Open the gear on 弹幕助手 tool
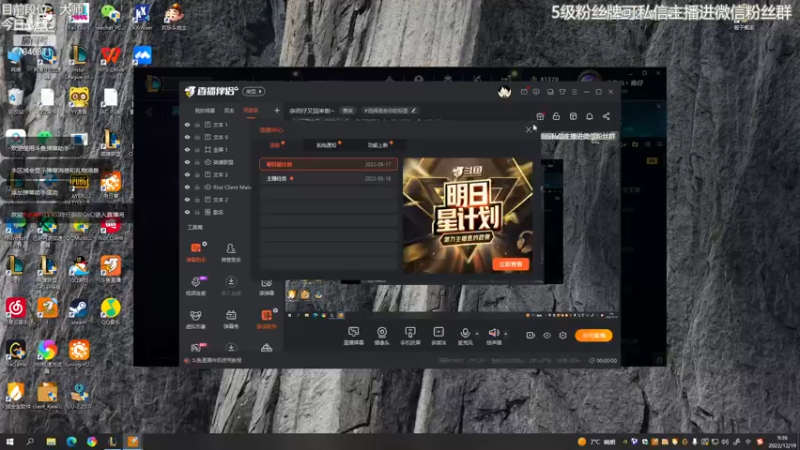 tap(205, 244)
